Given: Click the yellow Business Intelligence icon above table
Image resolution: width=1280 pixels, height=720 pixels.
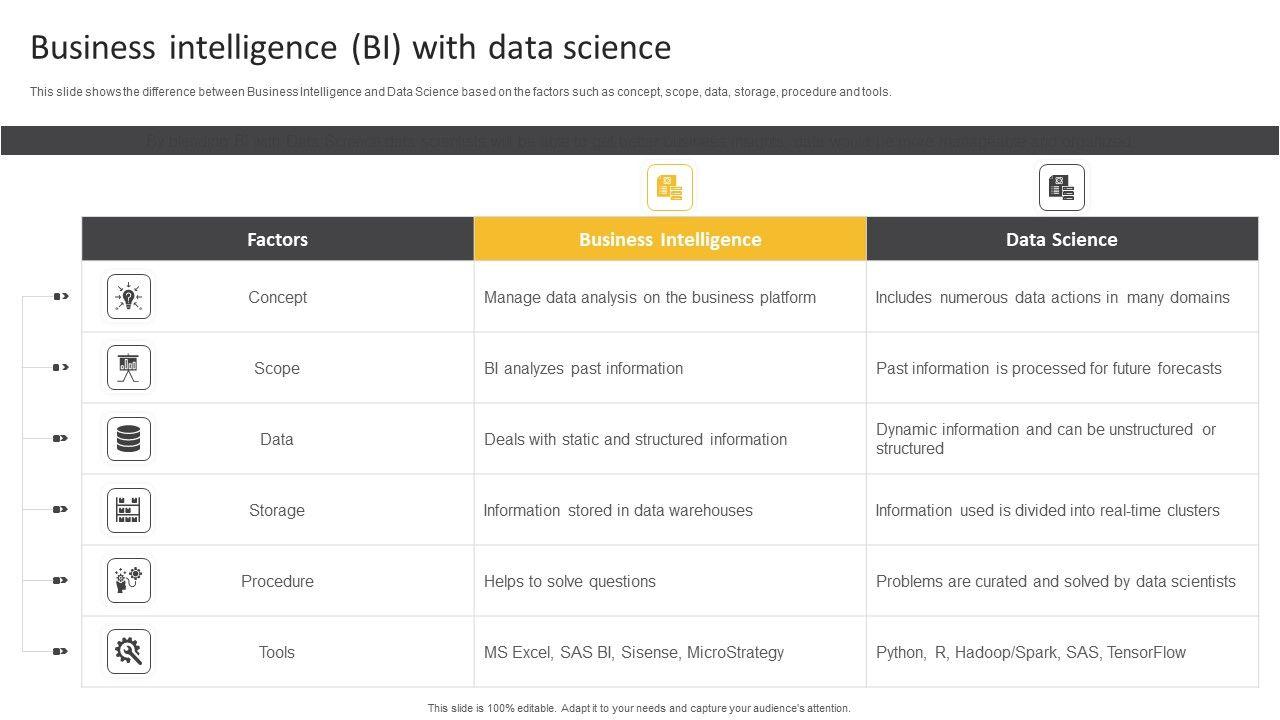Looking at the screenshot, I should point(670,188).
